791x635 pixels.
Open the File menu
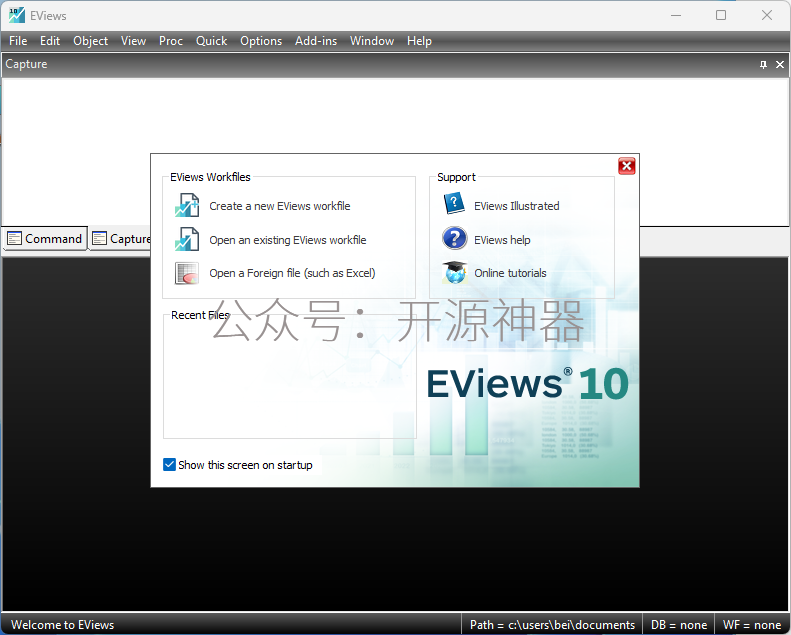(x=18, y=41)
